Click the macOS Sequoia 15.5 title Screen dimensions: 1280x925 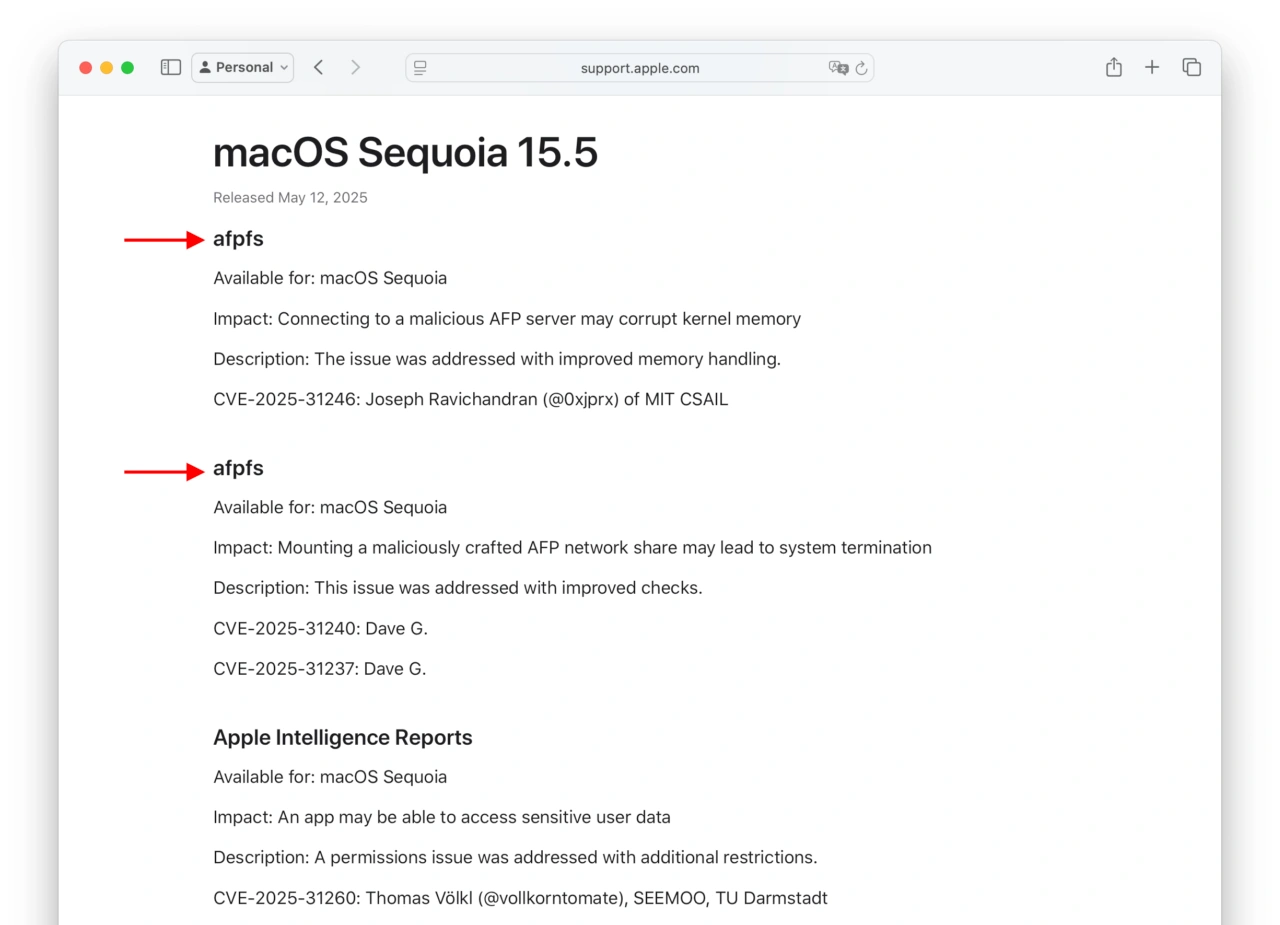pyautogui.click(x=405, y=153)
